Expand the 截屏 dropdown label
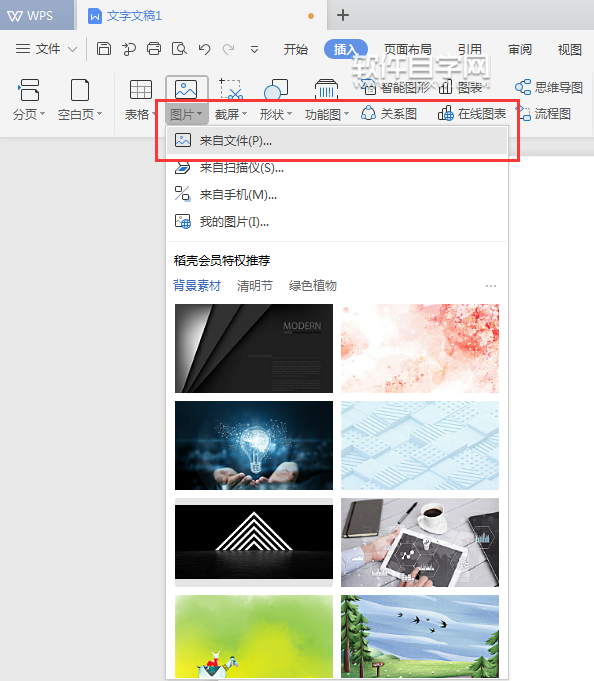 231,115
